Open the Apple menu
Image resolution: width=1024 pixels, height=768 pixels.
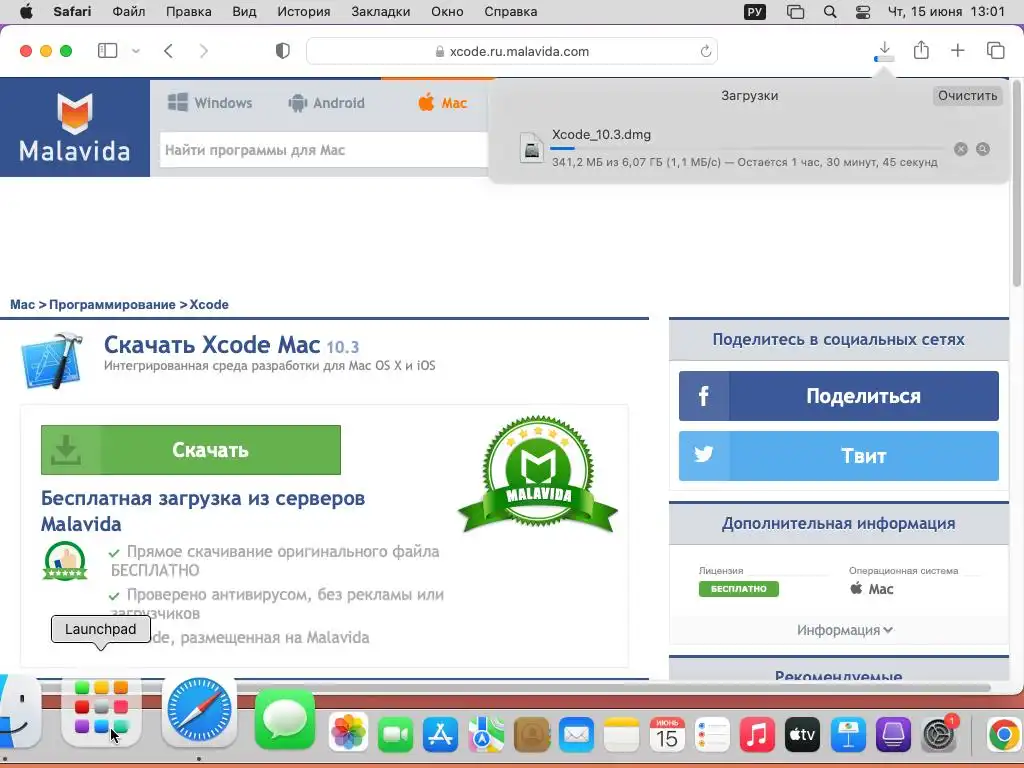26,12
